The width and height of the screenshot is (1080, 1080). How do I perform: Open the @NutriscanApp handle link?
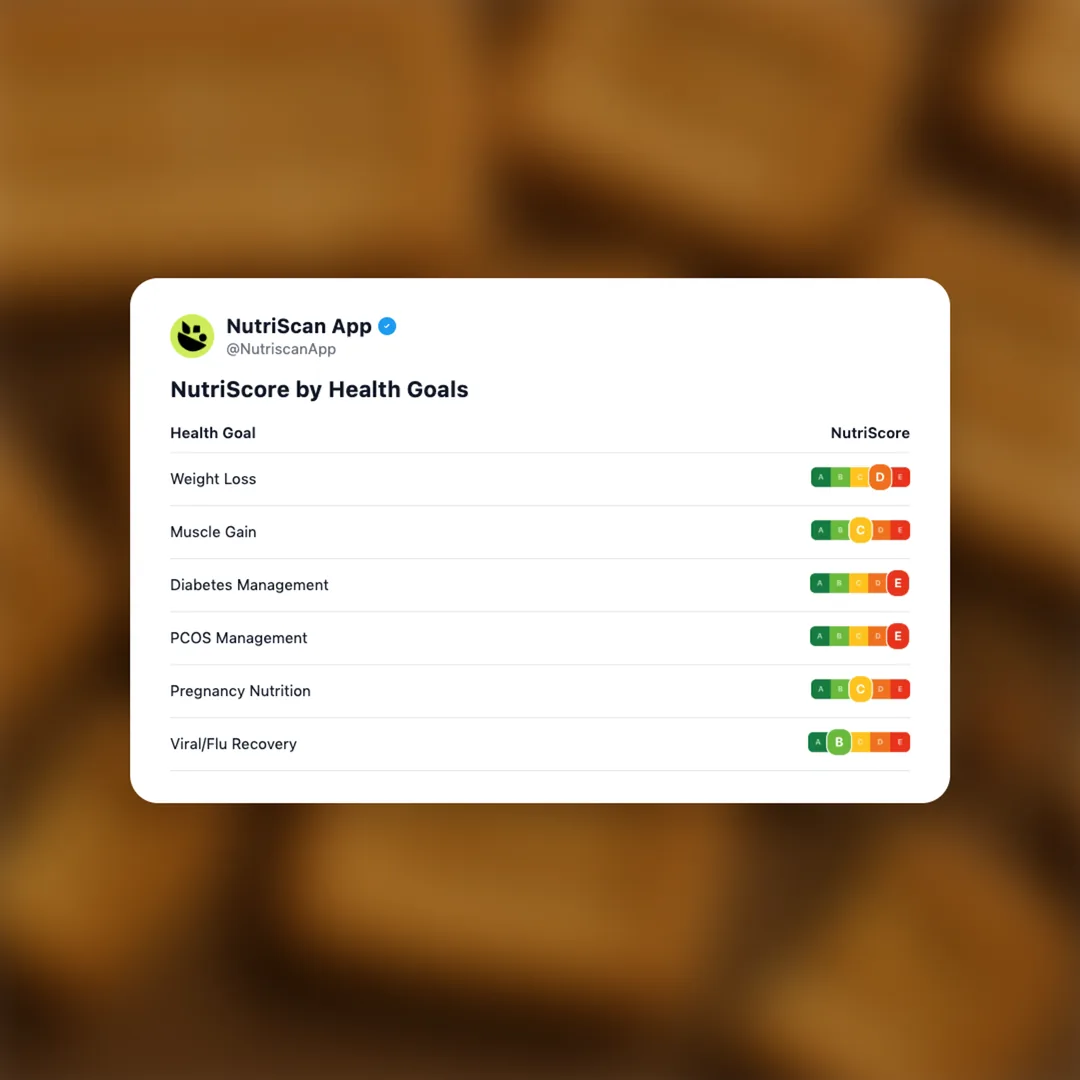point(281,350)
